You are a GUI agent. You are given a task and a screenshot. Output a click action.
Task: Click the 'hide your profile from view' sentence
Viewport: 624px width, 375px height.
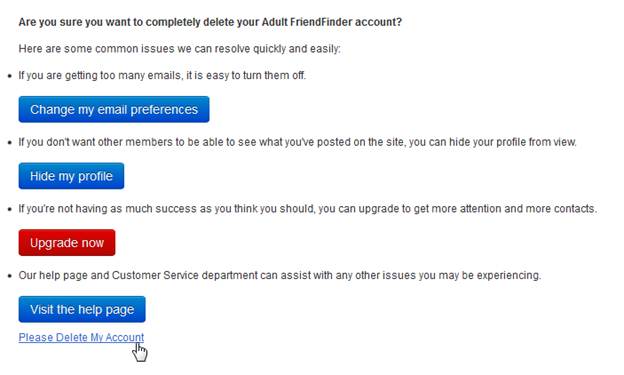click(x=298, y=142)
